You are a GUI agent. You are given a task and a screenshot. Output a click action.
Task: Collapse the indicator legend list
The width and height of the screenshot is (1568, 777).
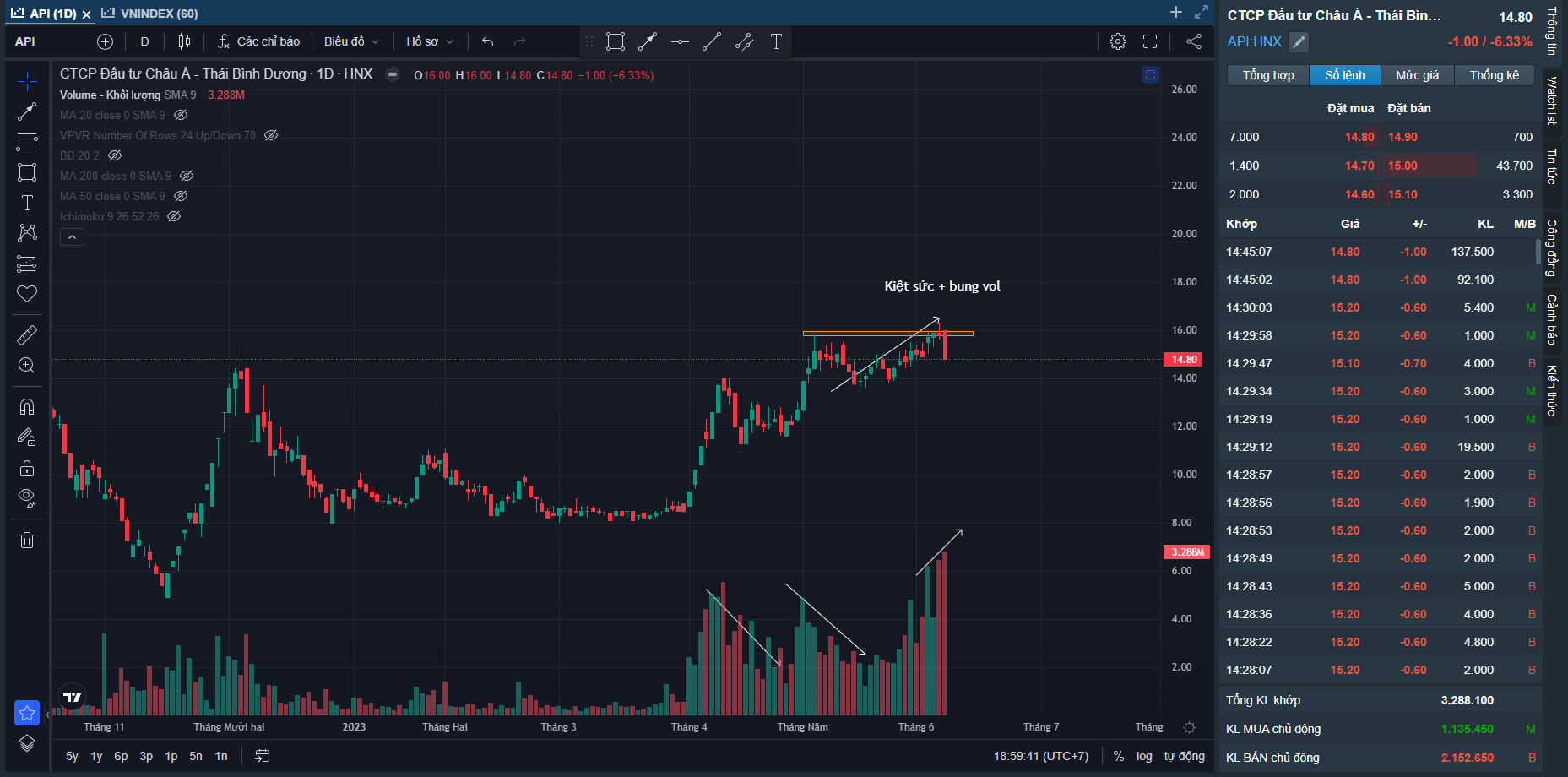72,237
